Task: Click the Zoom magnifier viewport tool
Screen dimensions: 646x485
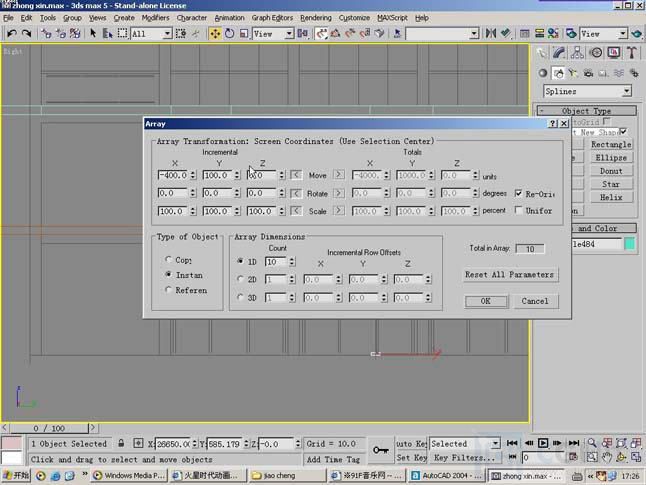Action: coord(592,443)
